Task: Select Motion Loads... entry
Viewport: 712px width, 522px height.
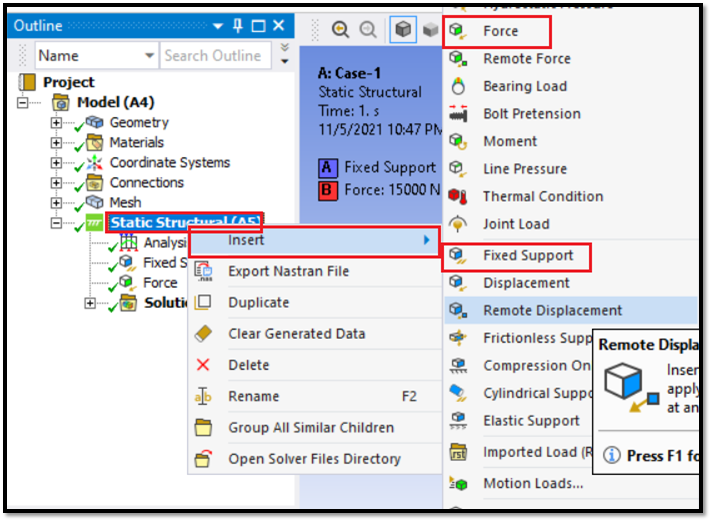Action: [571, 483]
